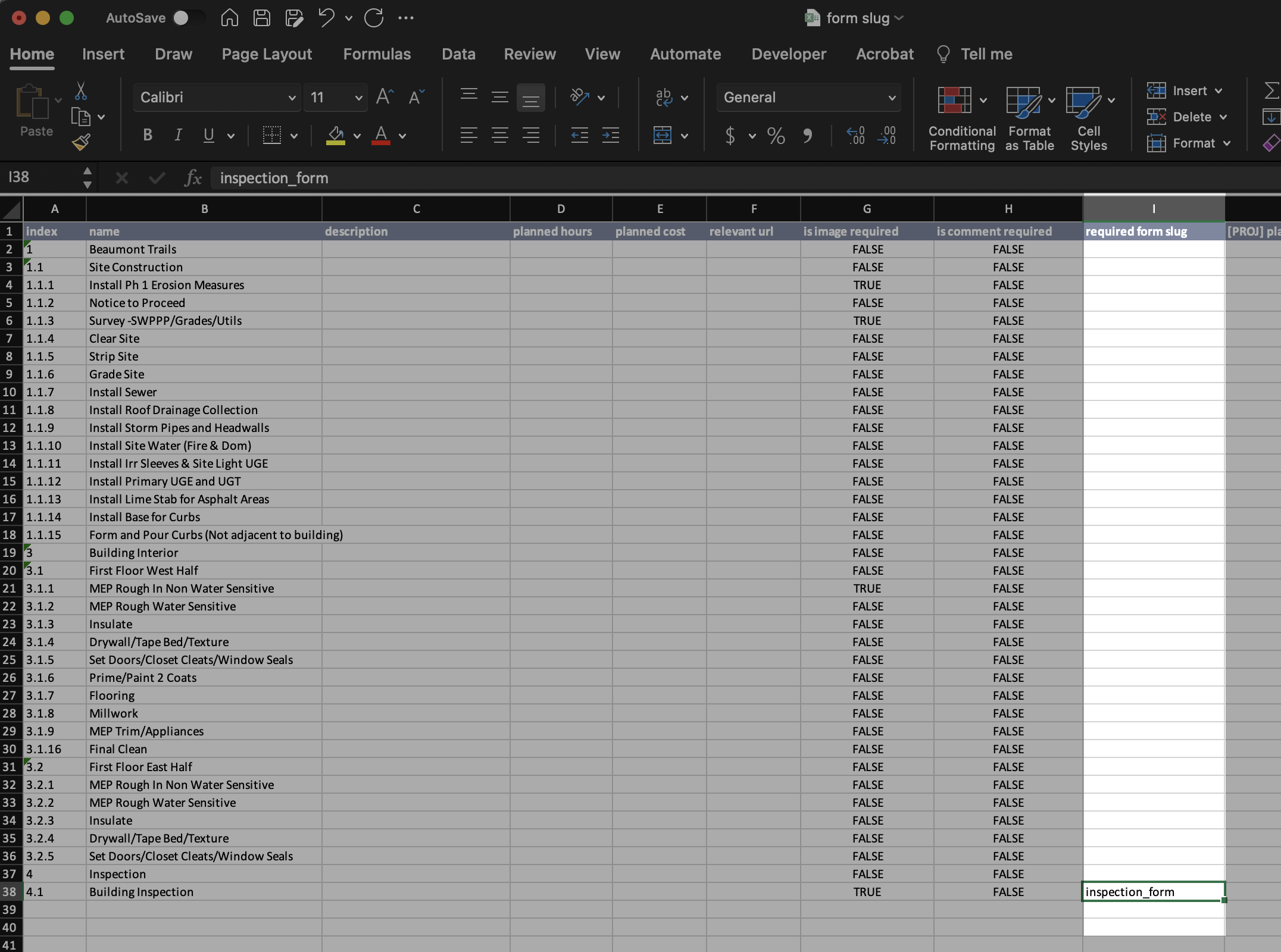Click the Save As pencil-disk icon
Image resolution: width=1281 pixels, height=952 pixels.
(294, 18)
